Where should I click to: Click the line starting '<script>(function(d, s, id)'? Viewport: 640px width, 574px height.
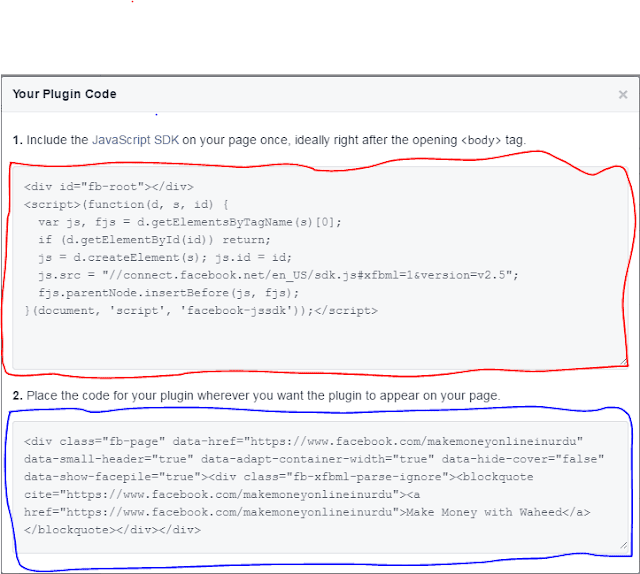point(126,204)
